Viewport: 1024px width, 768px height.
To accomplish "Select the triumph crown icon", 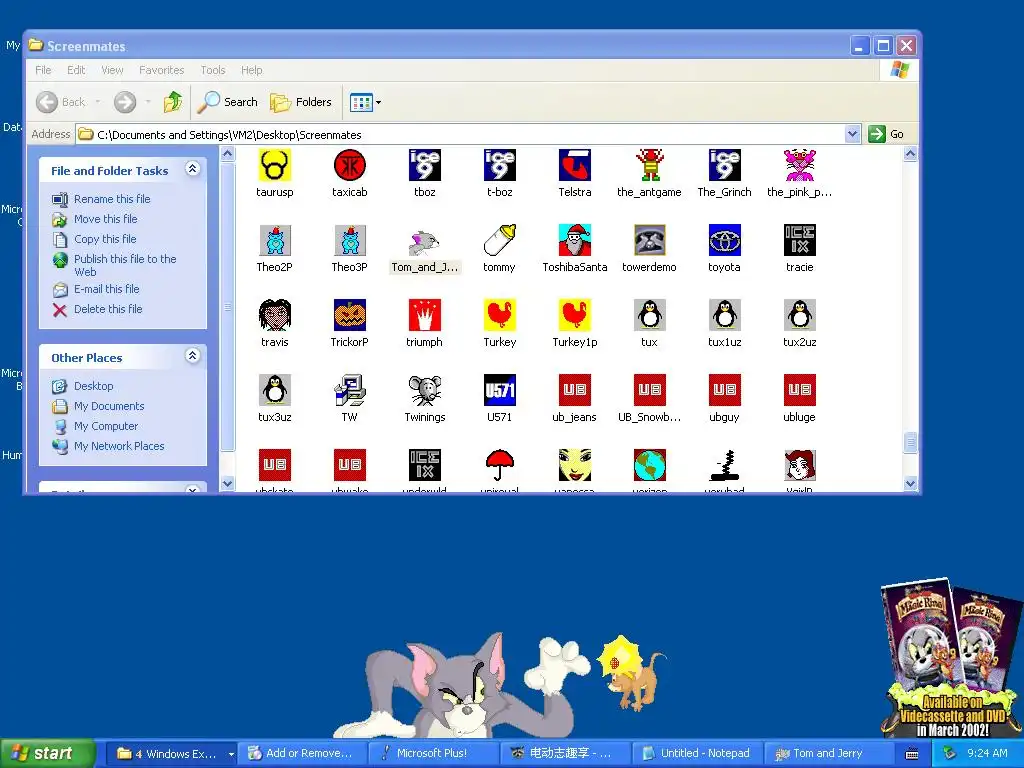I will tap(424, 315).
